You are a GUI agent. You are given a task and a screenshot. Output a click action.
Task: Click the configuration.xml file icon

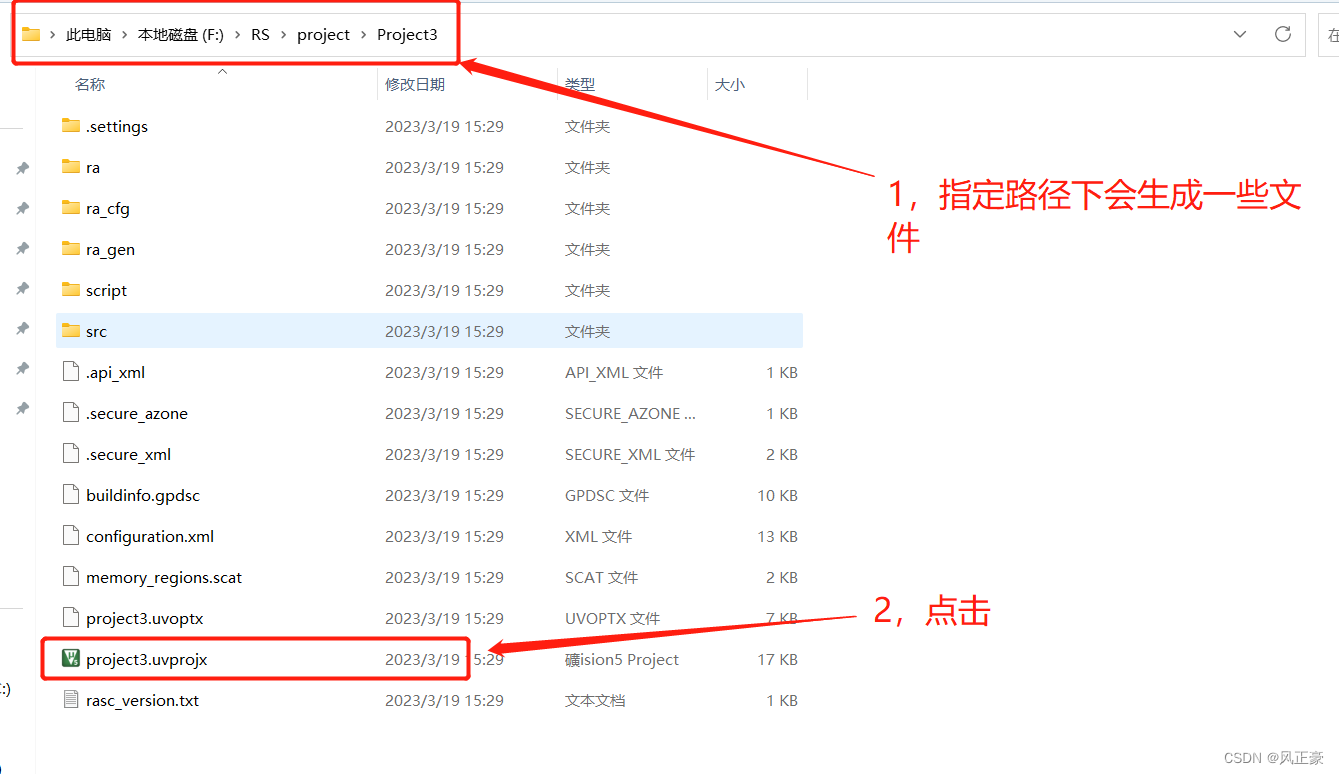70,536
